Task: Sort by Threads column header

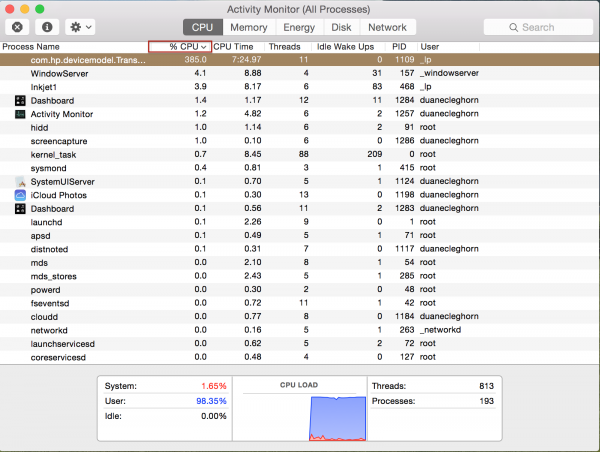Action: pyautogui.click(x=284, y=47)
